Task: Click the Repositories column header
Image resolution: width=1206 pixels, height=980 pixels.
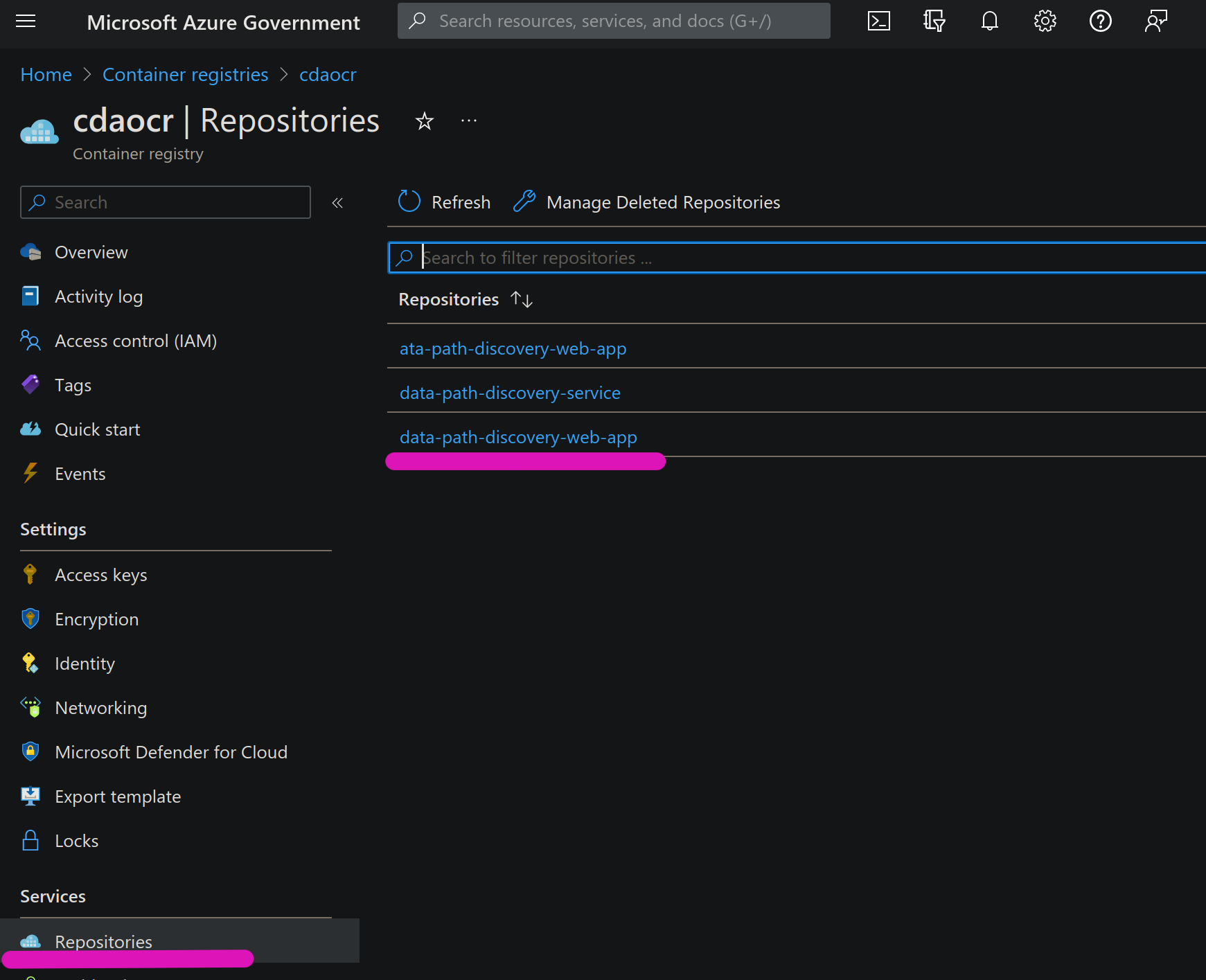Action: (x=449, y=299)
